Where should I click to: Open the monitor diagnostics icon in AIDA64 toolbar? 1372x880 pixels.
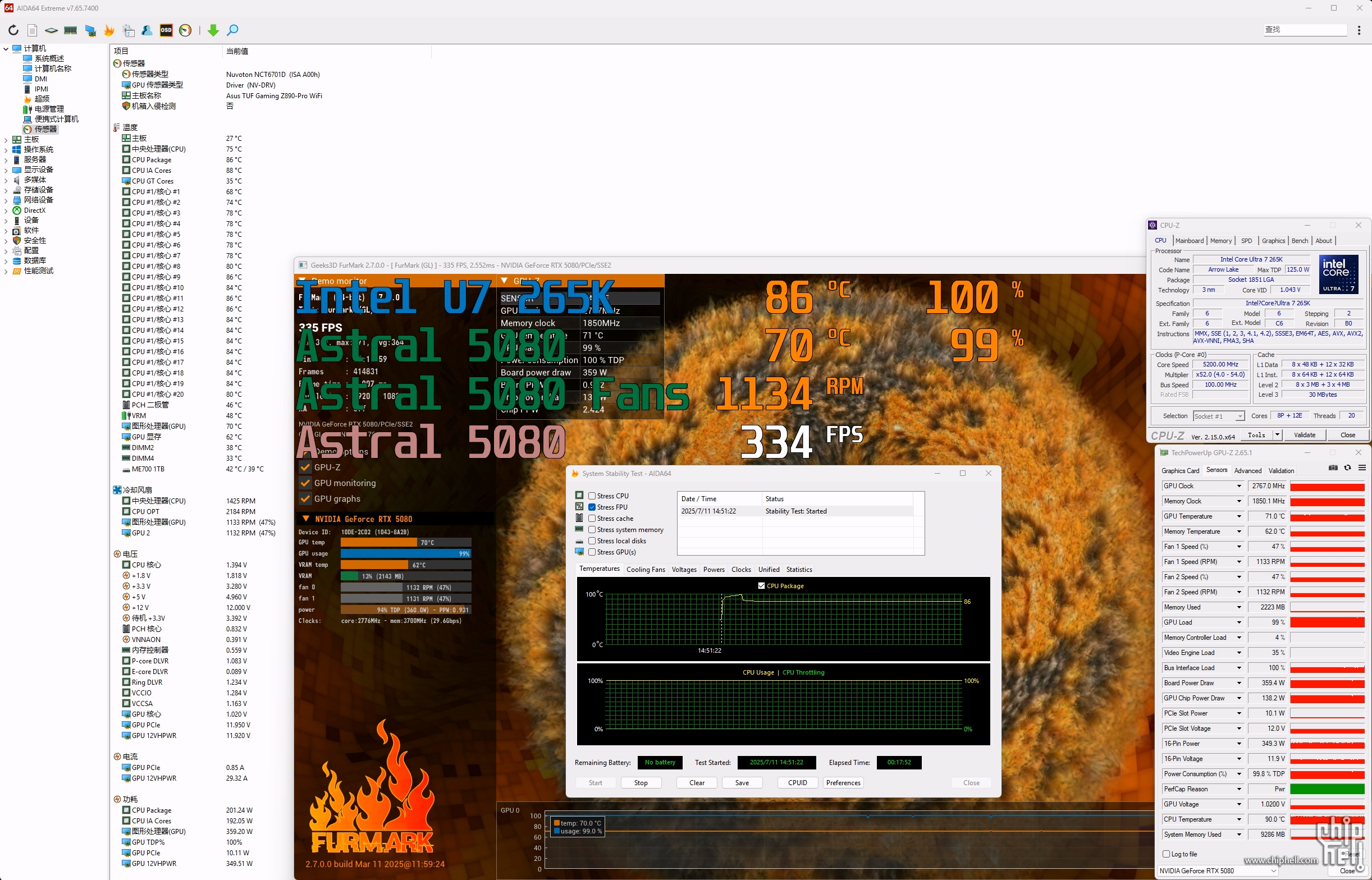point(90,30)
